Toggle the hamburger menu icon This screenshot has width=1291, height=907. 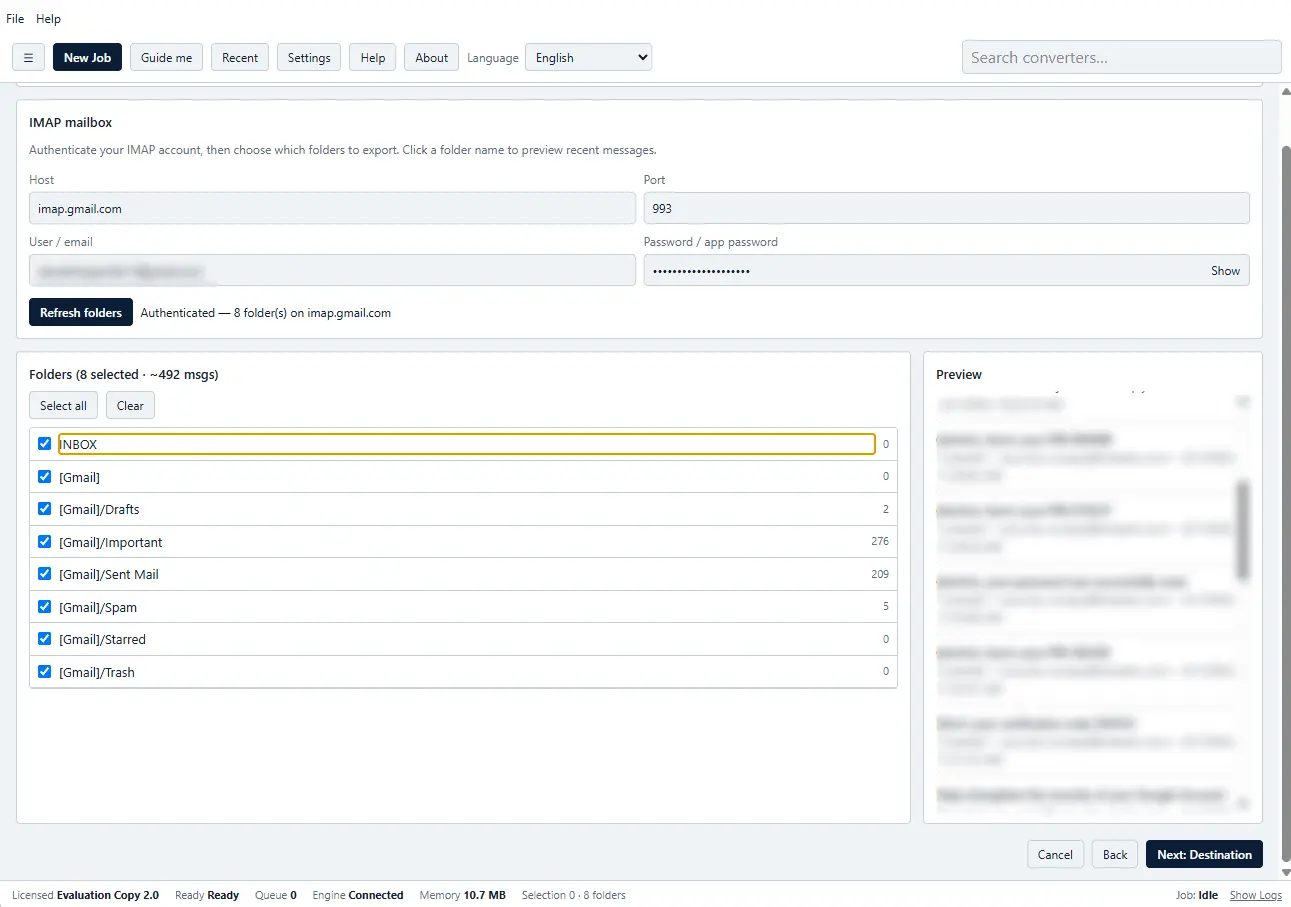[x=28, y=57]
